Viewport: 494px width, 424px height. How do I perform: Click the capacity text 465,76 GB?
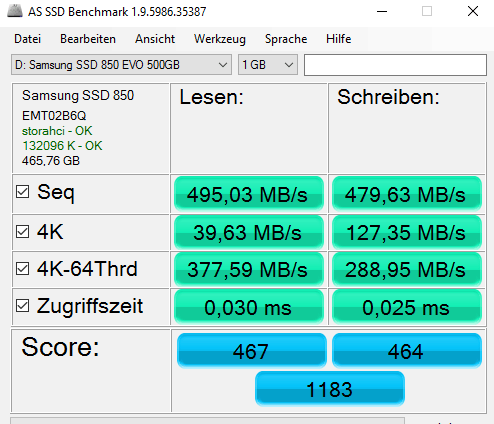(x=51, y=161)
